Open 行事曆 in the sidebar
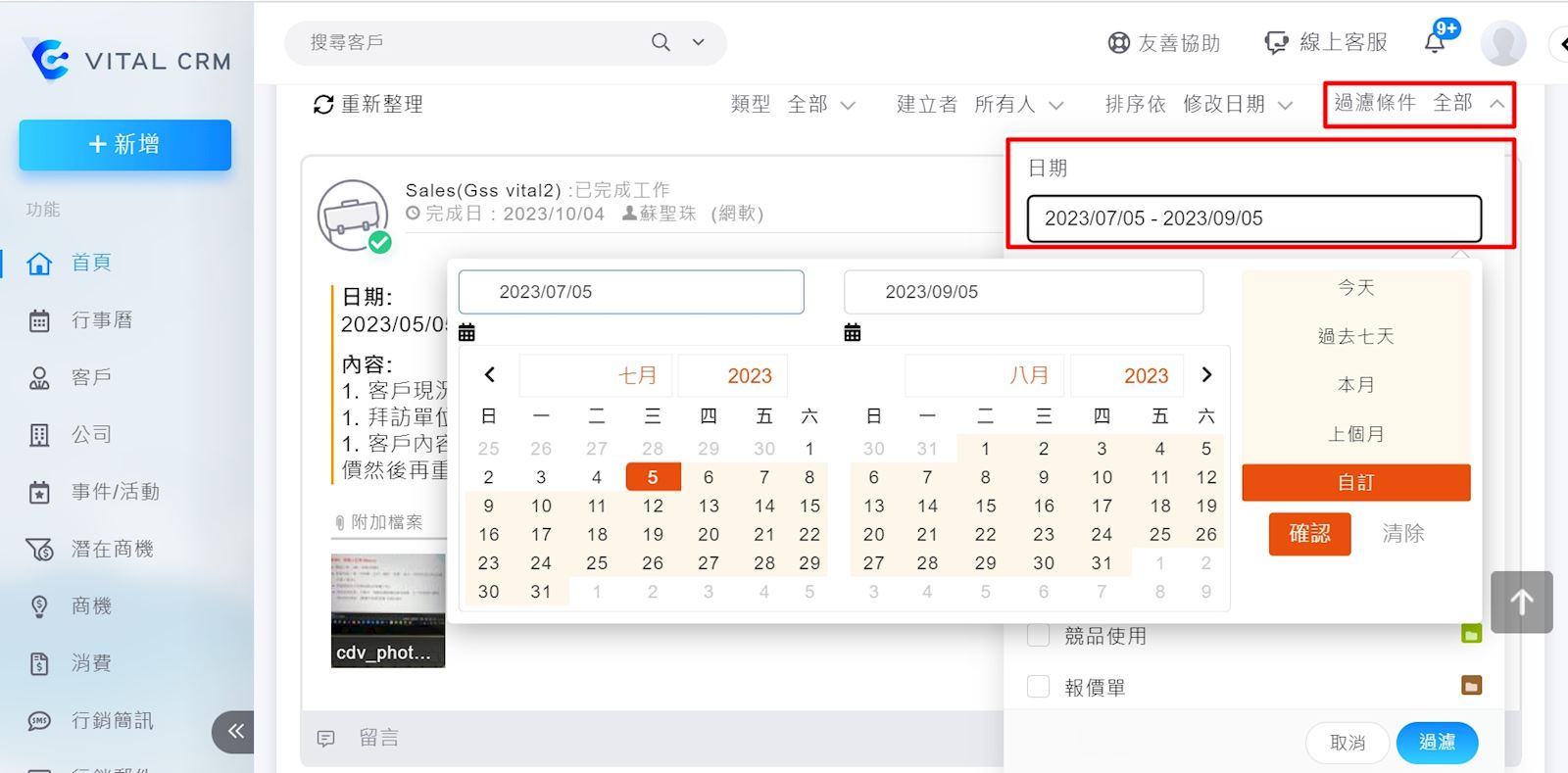1568x773 pixels. click(101, 320)
